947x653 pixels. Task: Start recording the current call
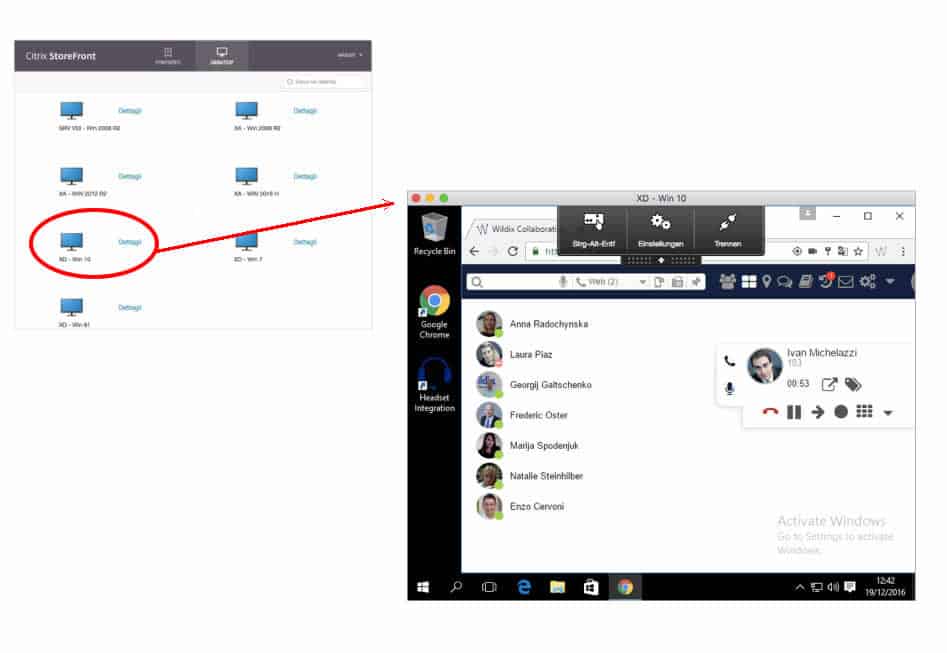click(841, 412)
